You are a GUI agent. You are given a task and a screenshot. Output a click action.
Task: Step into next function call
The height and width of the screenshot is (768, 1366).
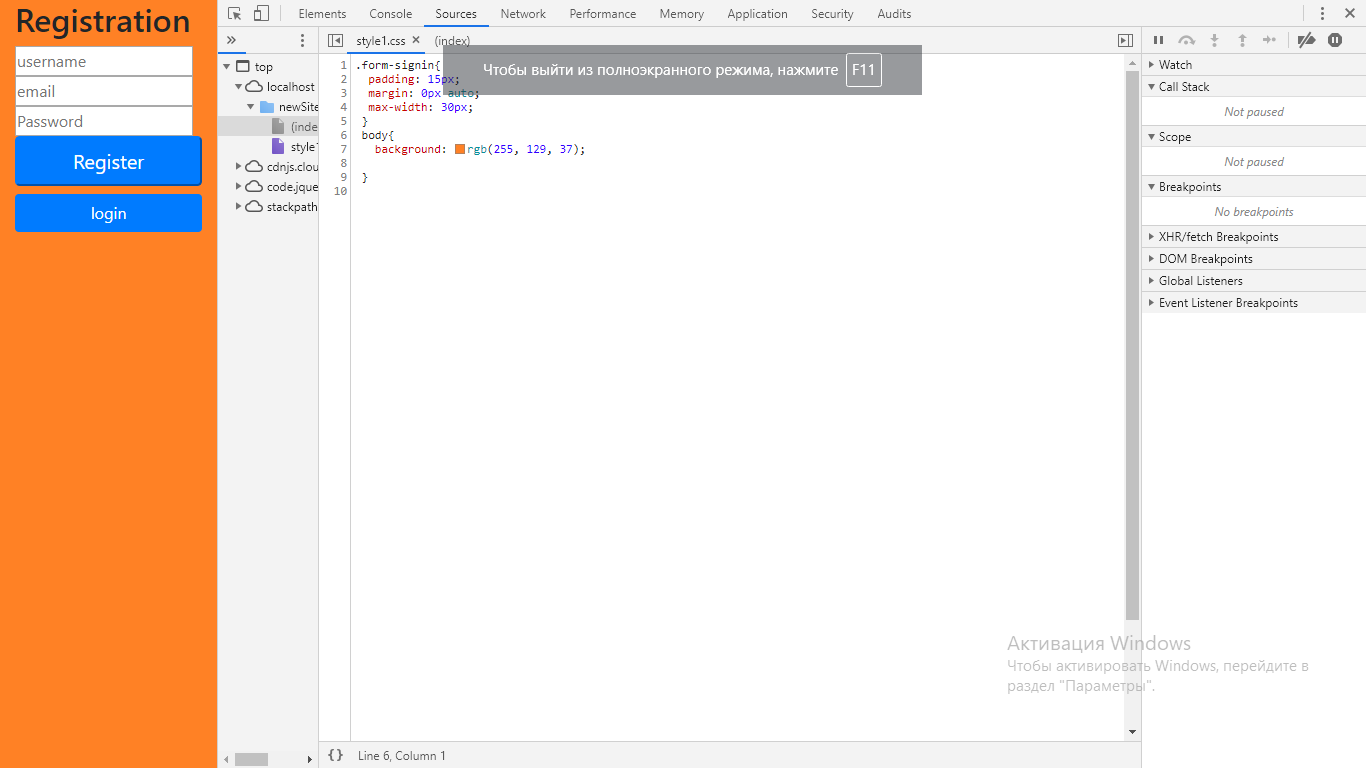[1214, 40]
